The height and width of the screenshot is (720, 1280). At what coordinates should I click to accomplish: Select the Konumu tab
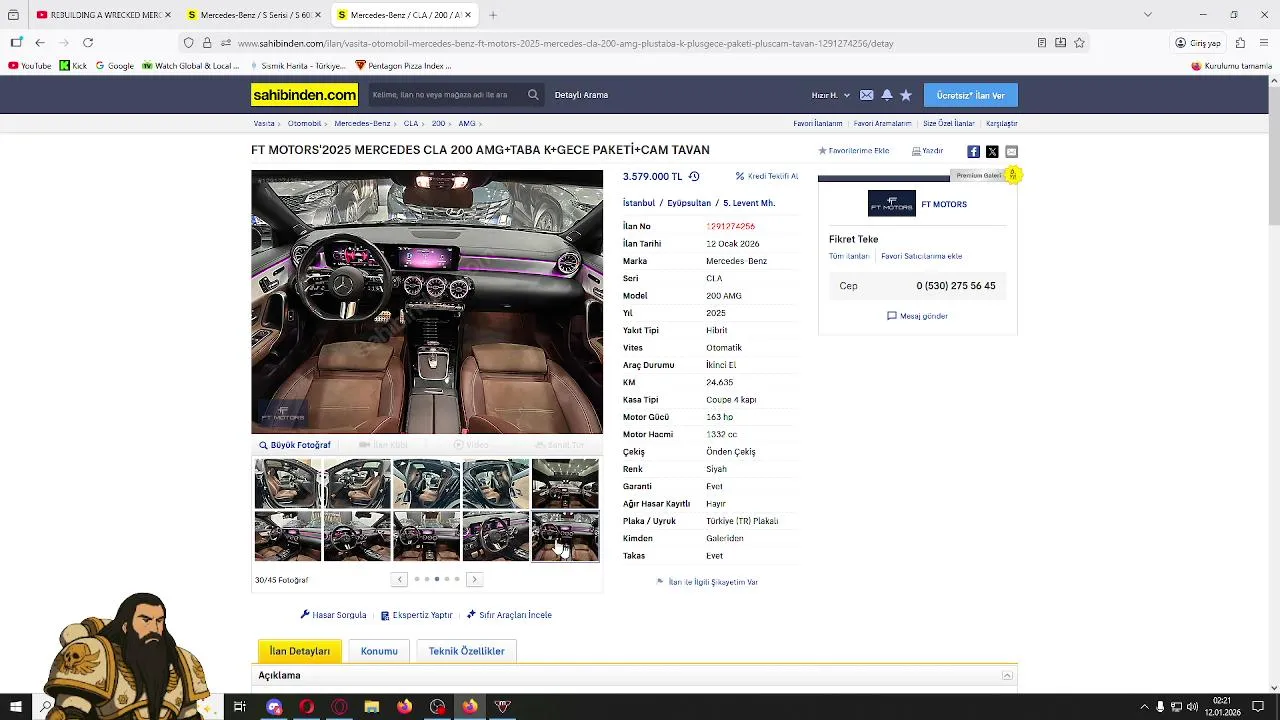click(379, 651)
